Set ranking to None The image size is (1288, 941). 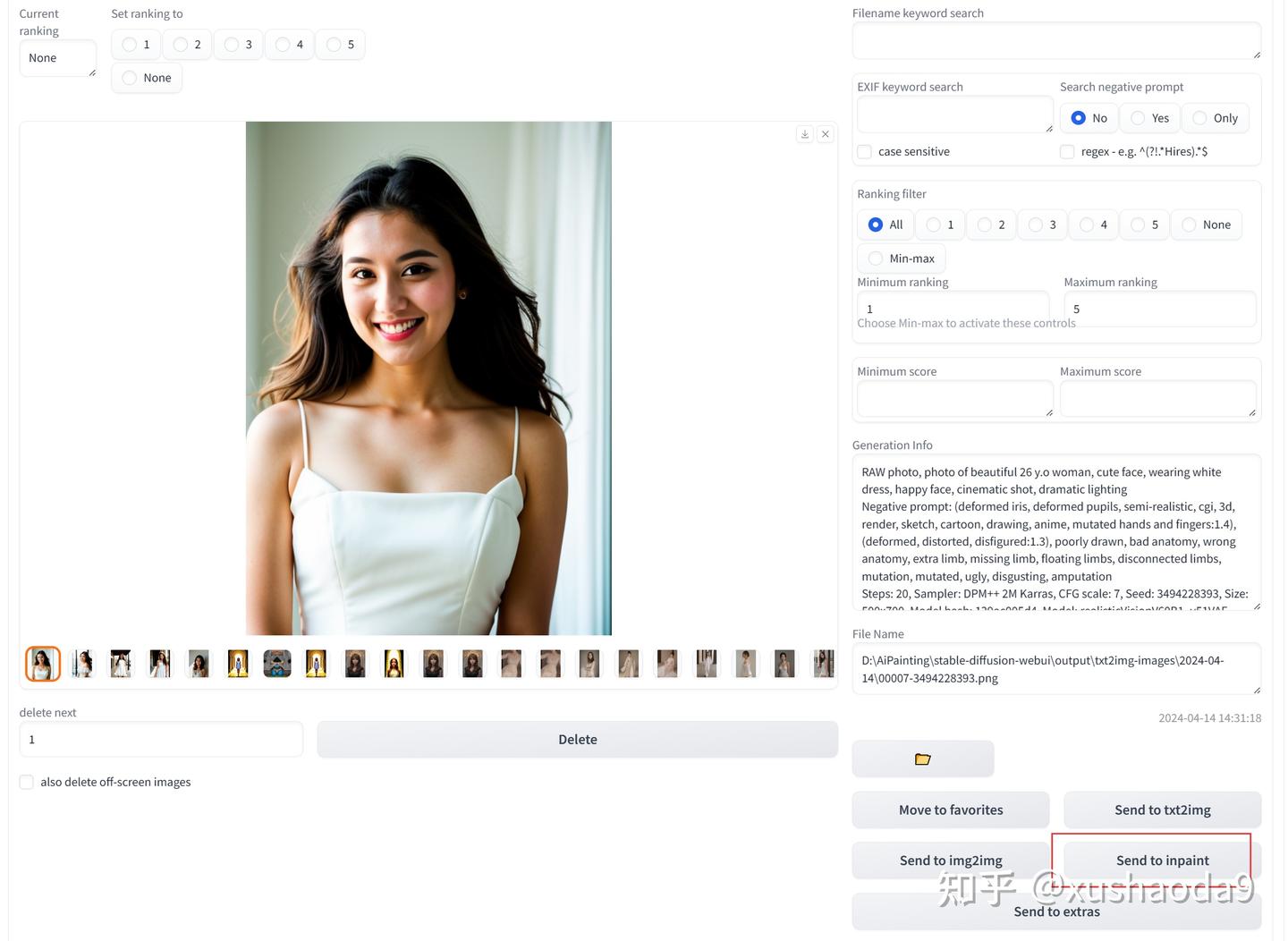pyautogui.click(x=131, y=78)
